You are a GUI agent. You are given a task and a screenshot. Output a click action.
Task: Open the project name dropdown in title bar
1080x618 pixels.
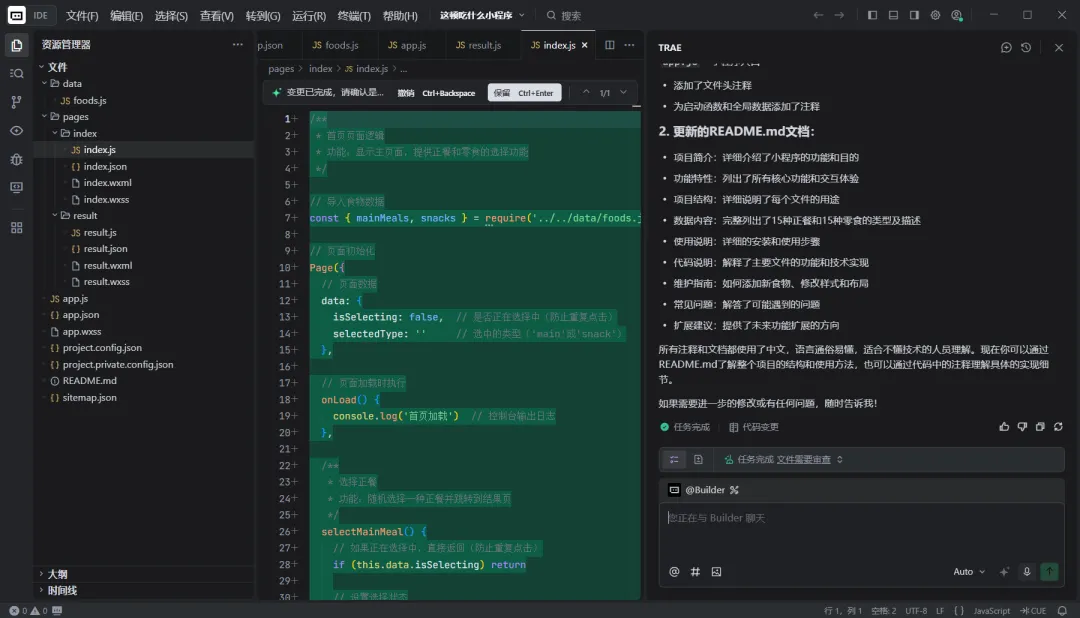click(482, 15)
